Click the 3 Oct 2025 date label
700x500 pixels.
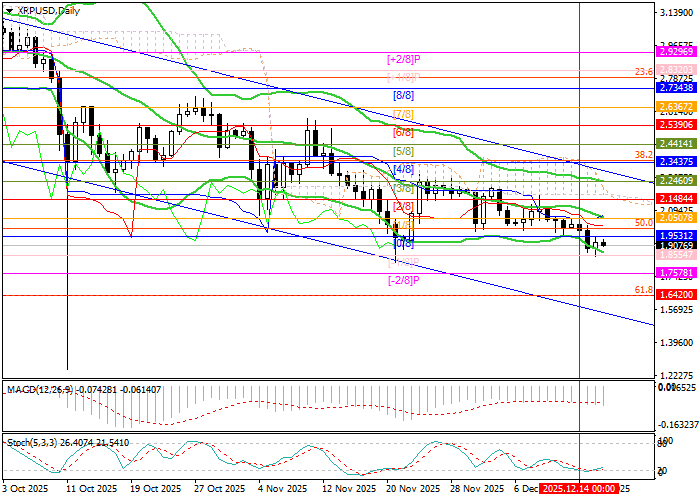pyautogui.click(x=27, y=489)
